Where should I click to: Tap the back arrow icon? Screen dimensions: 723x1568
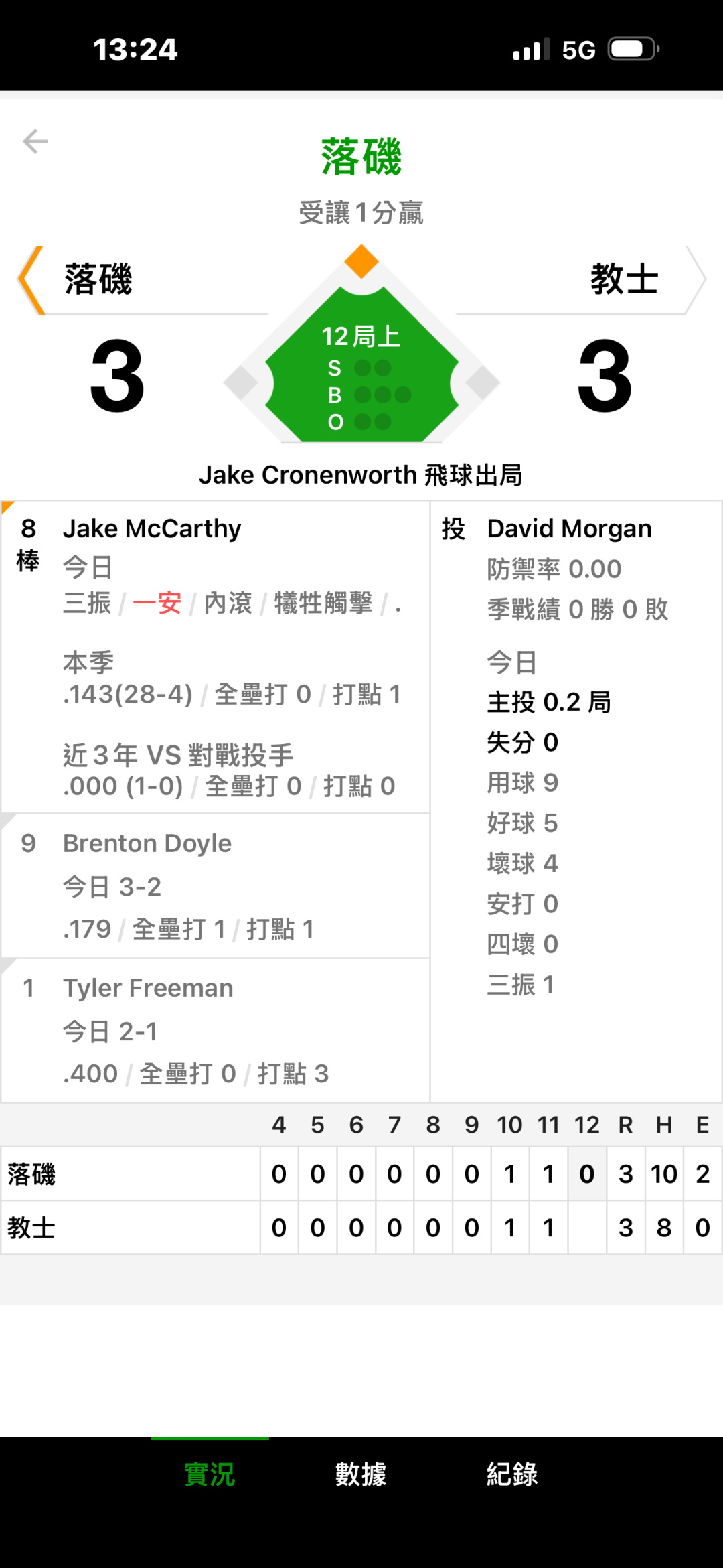[x=35, y=141]
